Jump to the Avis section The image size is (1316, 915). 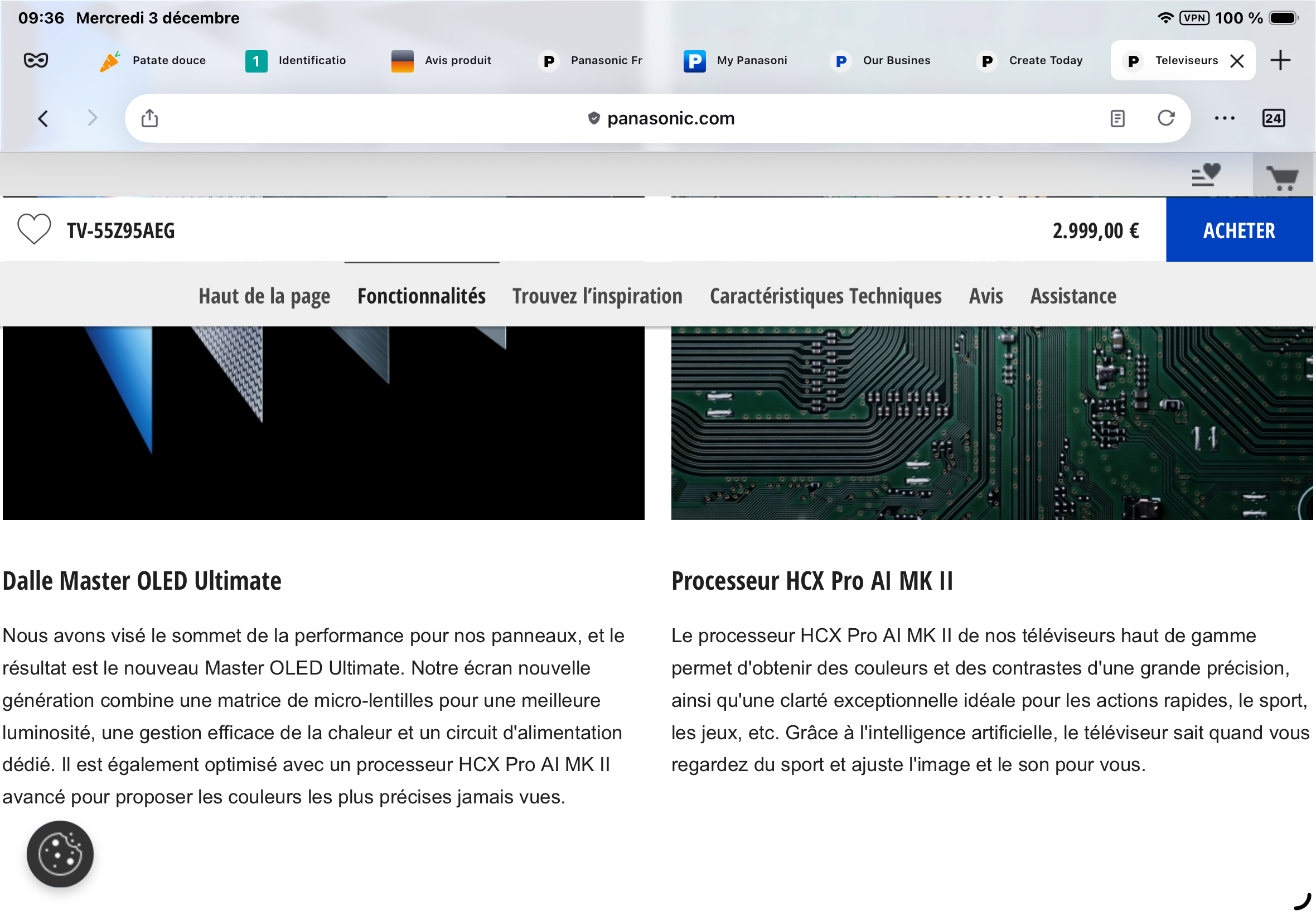tap(985, 296)
